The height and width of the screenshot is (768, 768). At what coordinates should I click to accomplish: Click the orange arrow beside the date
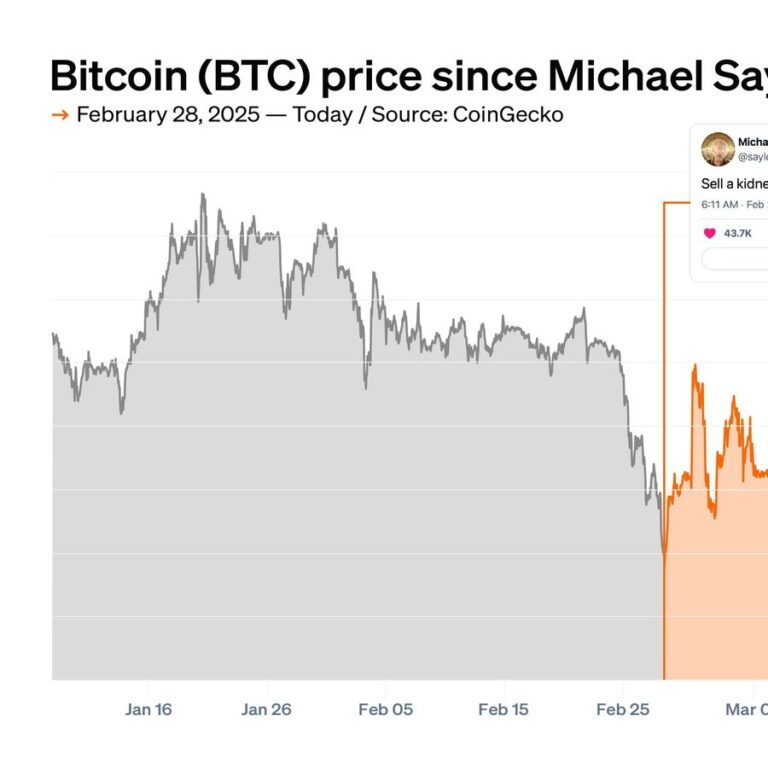click(x=60, y=115)
